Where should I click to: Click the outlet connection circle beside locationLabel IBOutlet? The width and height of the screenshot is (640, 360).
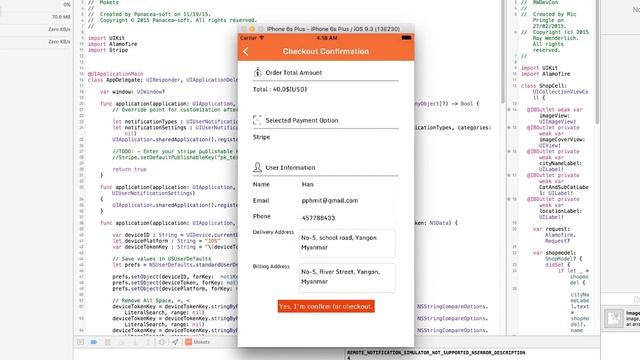[509, 199]
